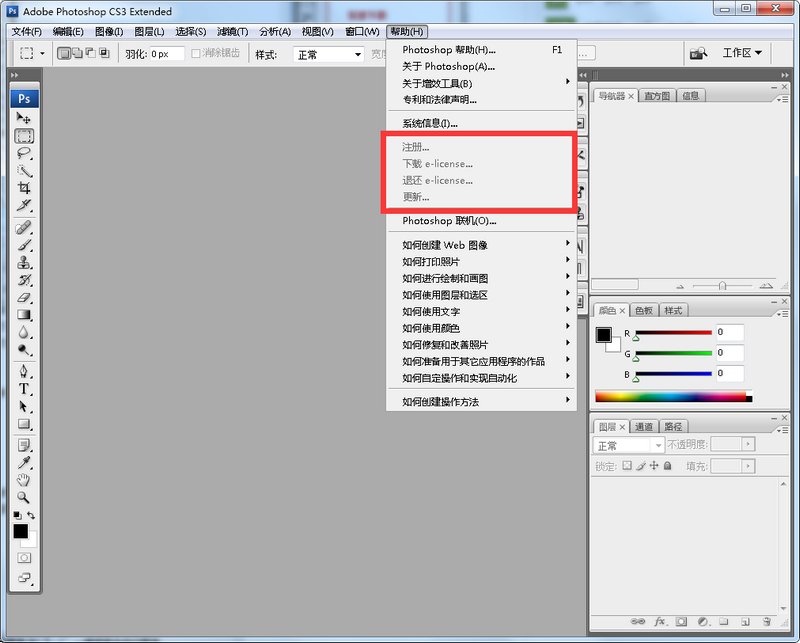The height and width of the screenshot is (643, 800).
Task: Open the 样式 style dropdown
Action: coord(329,54)
